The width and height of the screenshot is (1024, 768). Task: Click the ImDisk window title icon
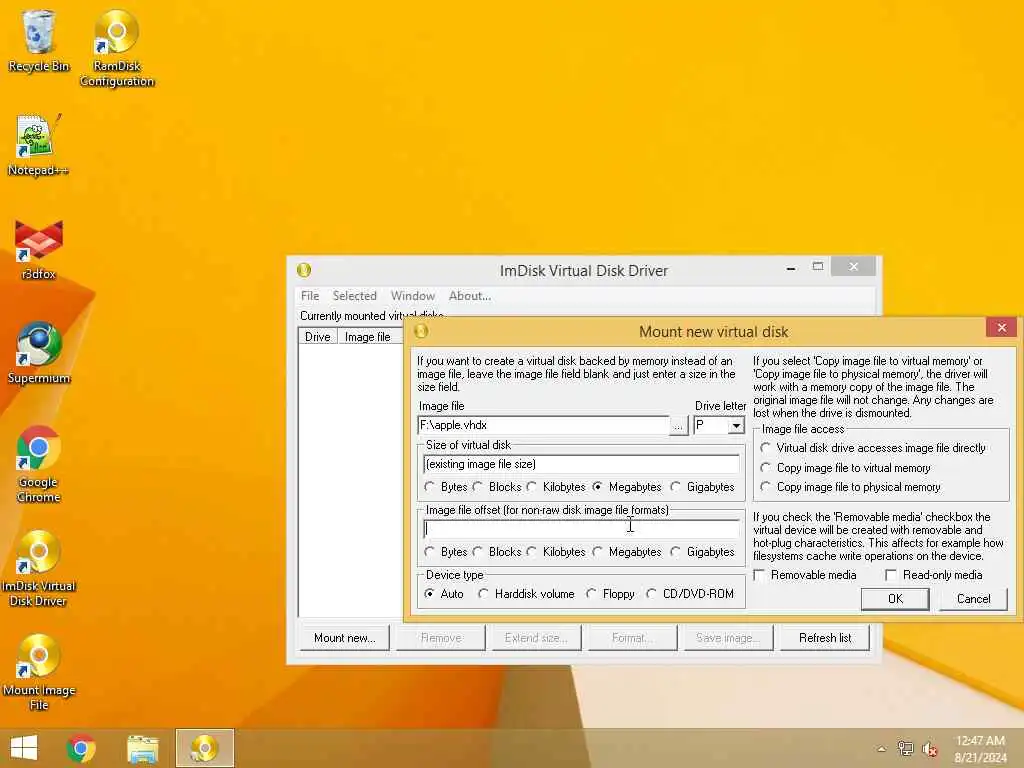304,270
